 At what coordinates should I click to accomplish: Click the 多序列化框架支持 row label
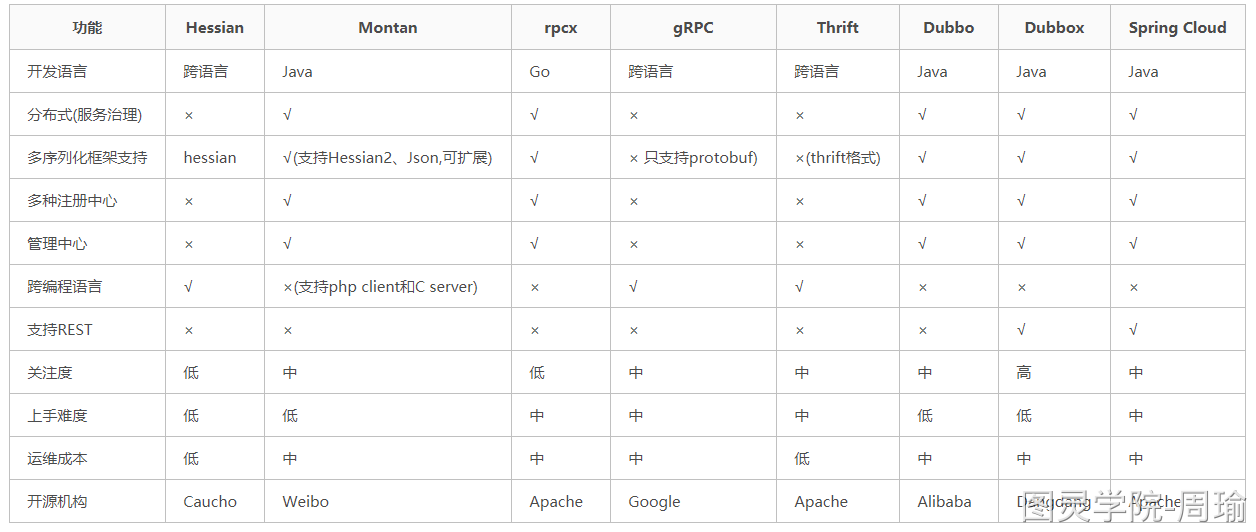coord(87,158)
